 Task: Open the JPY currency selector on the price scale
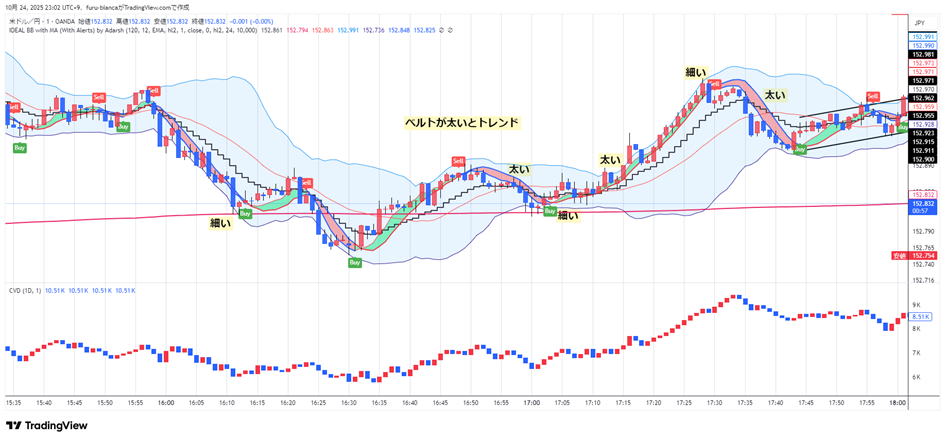click(918, 21)
